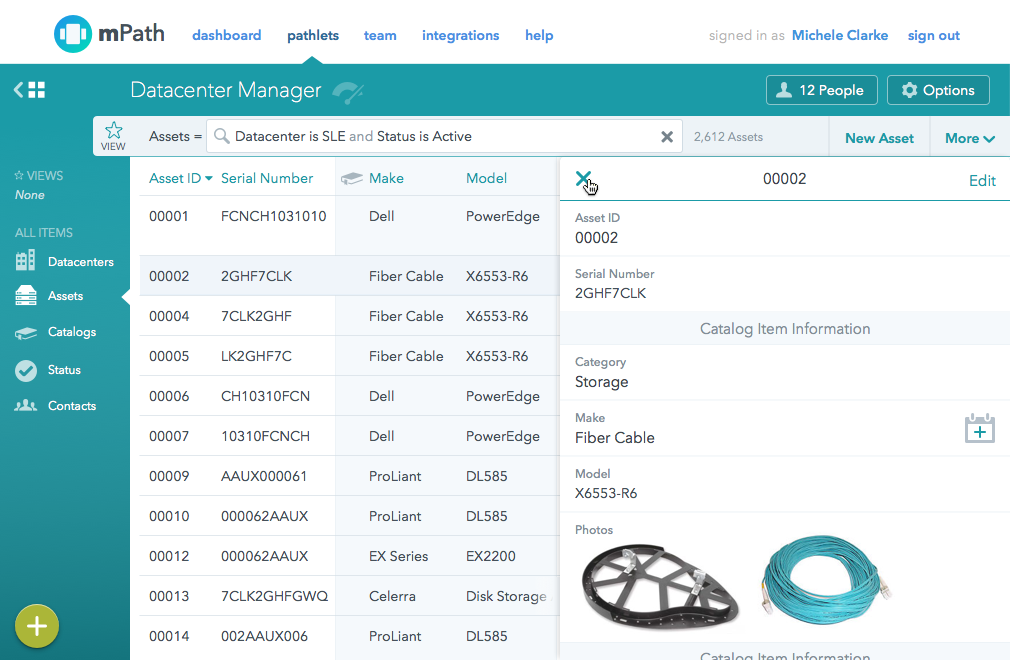Screen dimensions: 1010x660
Task: Click the 12 People button
Action: [x=821, y=90]
